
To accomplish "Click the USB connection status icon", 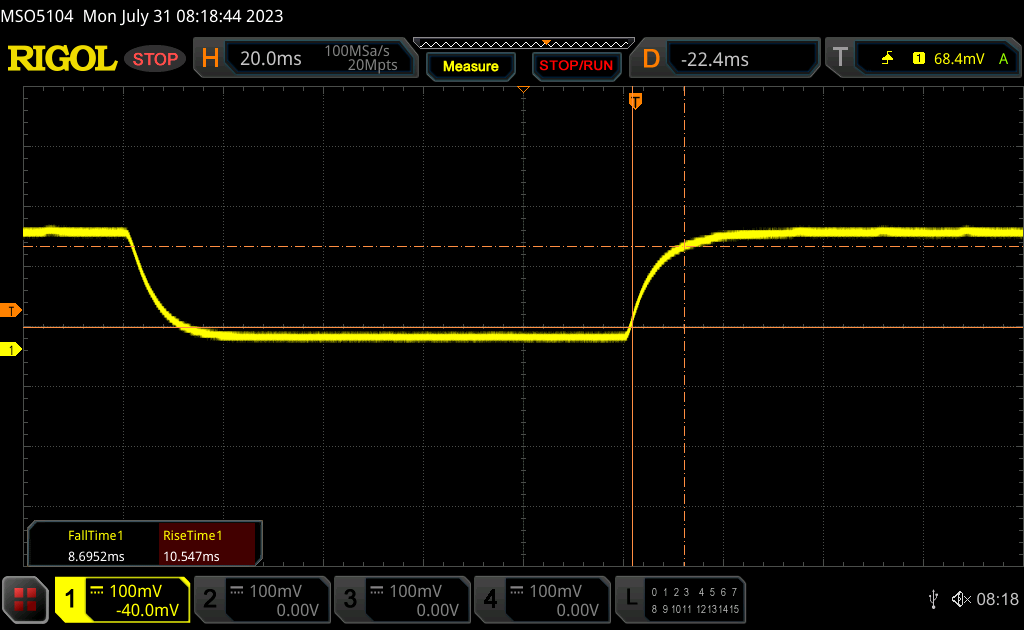I will coord(934,599).
